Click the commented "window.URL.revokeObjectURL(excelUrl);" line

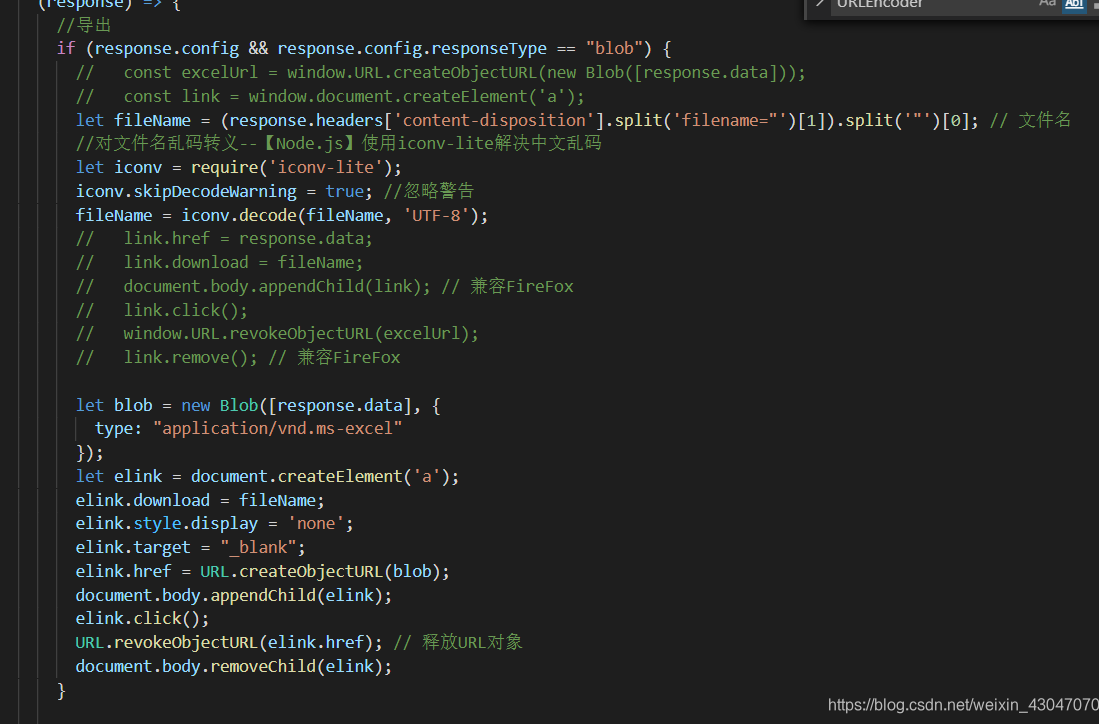277,333
